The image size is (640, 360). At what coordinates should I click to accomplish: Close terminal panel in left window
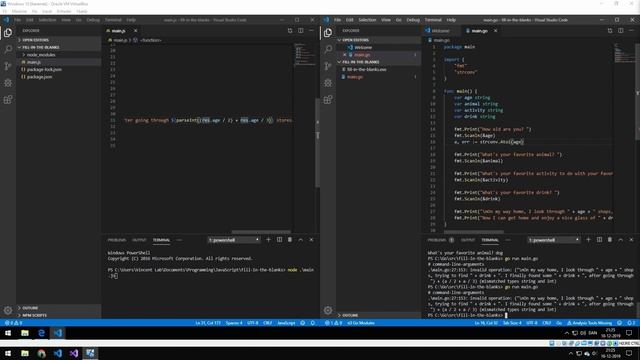311,240
